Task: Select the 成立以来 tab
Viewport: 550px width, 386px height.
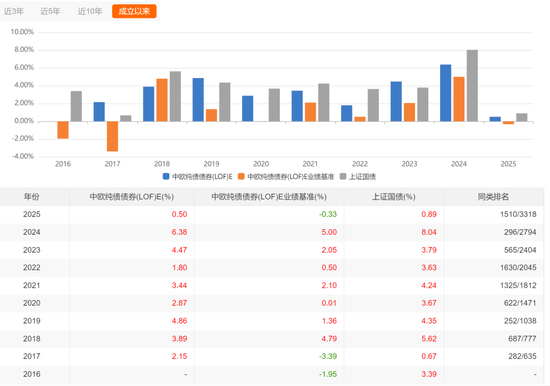Action: click(134, 11)
